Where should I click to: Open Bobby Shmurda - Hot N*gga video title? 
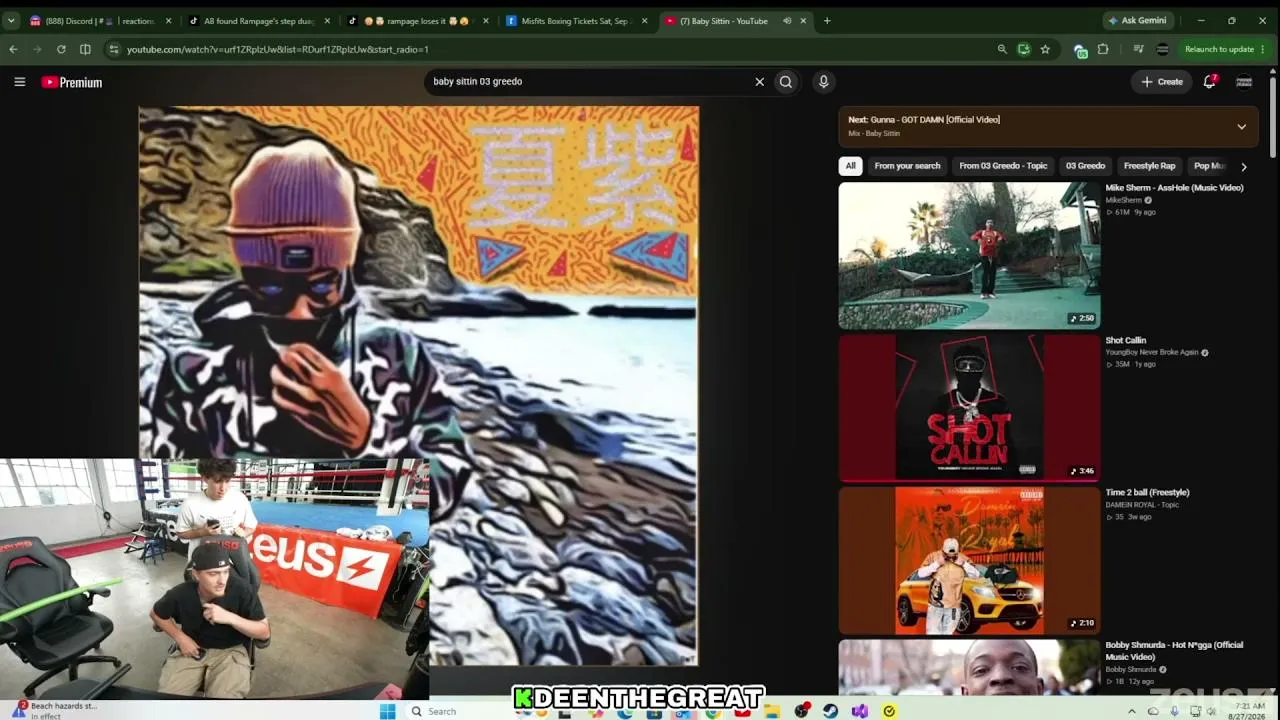coord(1174,651)
